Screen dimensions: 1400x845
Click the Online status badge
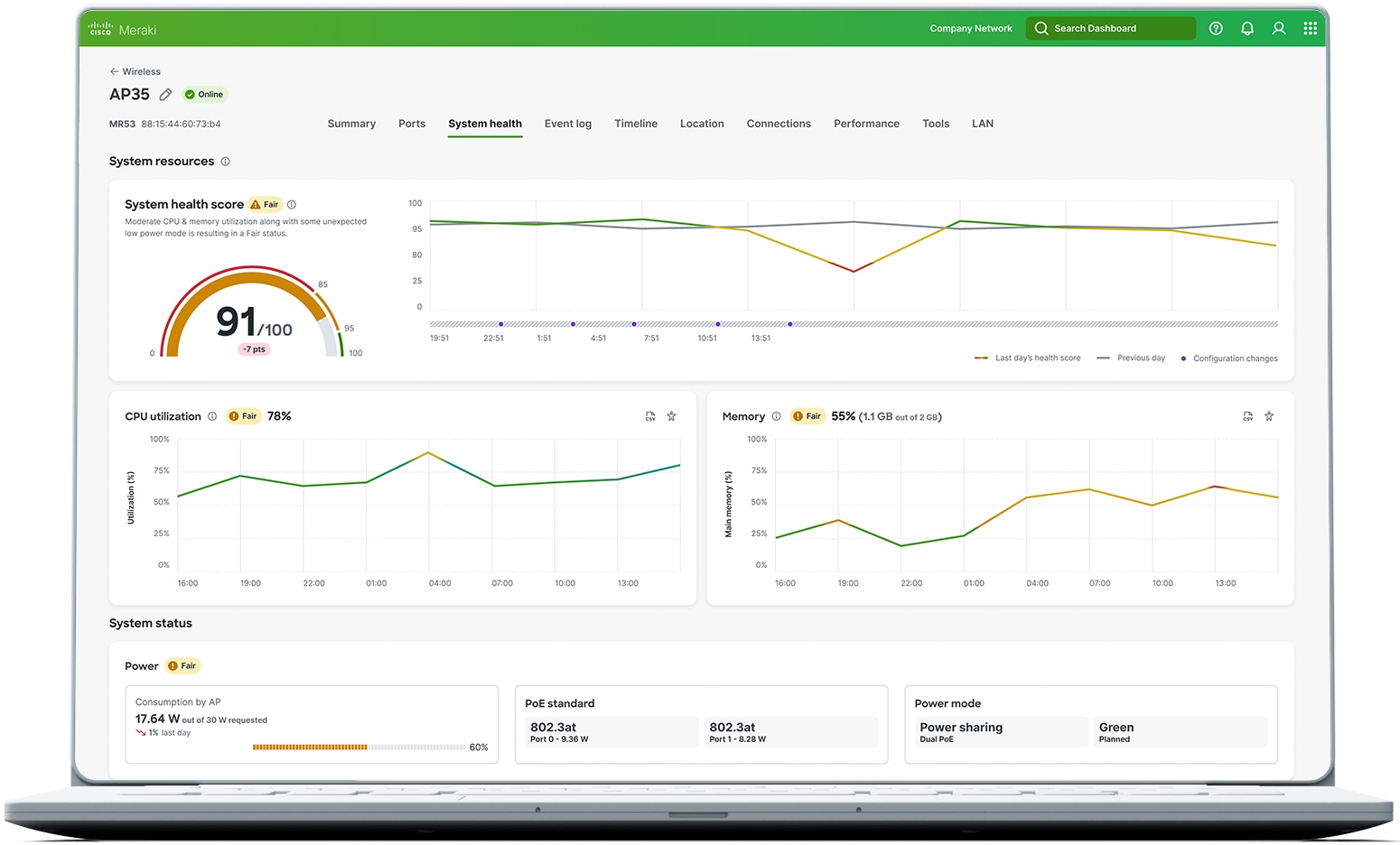click(x=204, y=94)
